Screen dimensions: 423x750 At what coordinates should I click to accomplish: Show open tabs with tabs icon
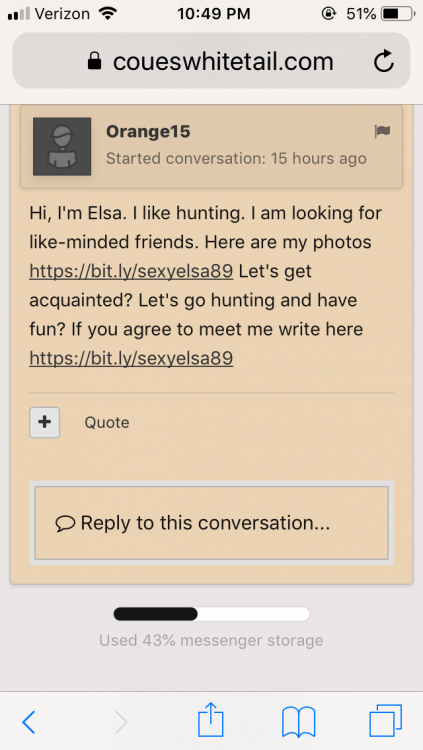pyautogui.click(x=386, y=722)
